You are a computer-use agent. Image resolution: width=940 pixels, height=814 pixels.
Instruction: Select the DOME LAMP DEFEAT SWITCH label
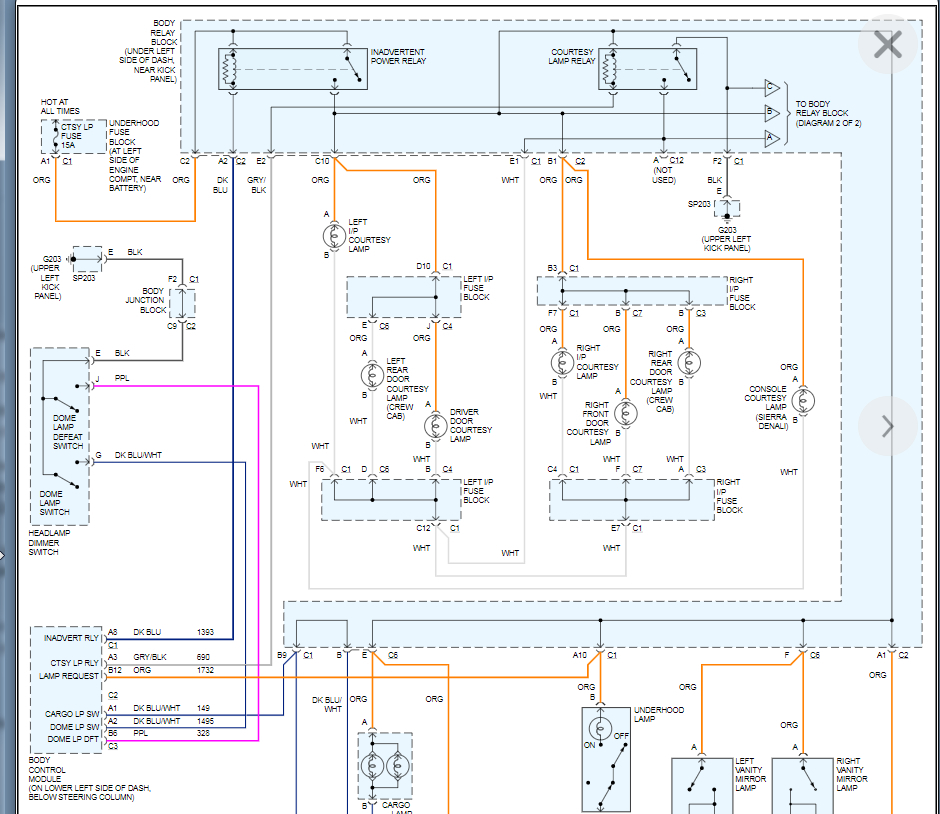tap(68, 432)
